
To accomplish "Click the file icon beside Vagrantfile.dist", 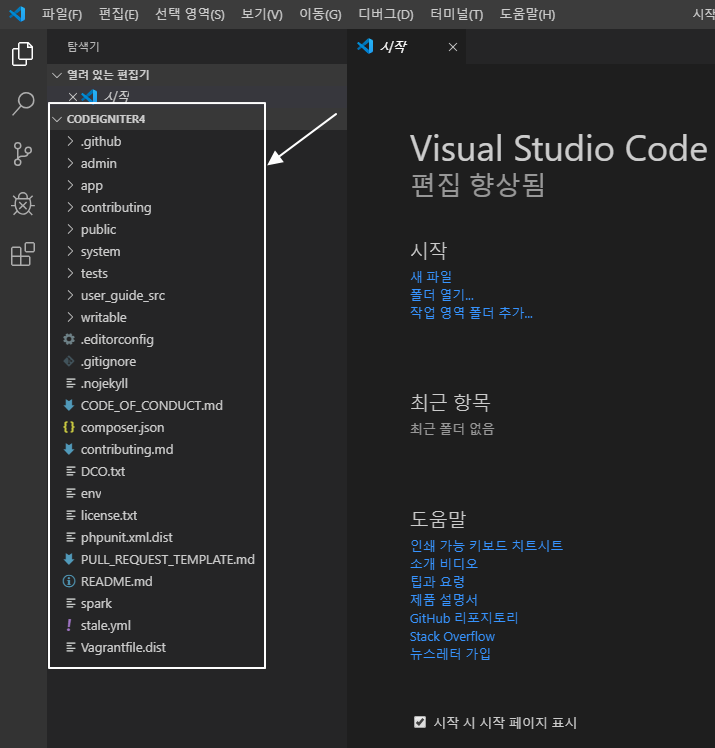I will 70,647.
